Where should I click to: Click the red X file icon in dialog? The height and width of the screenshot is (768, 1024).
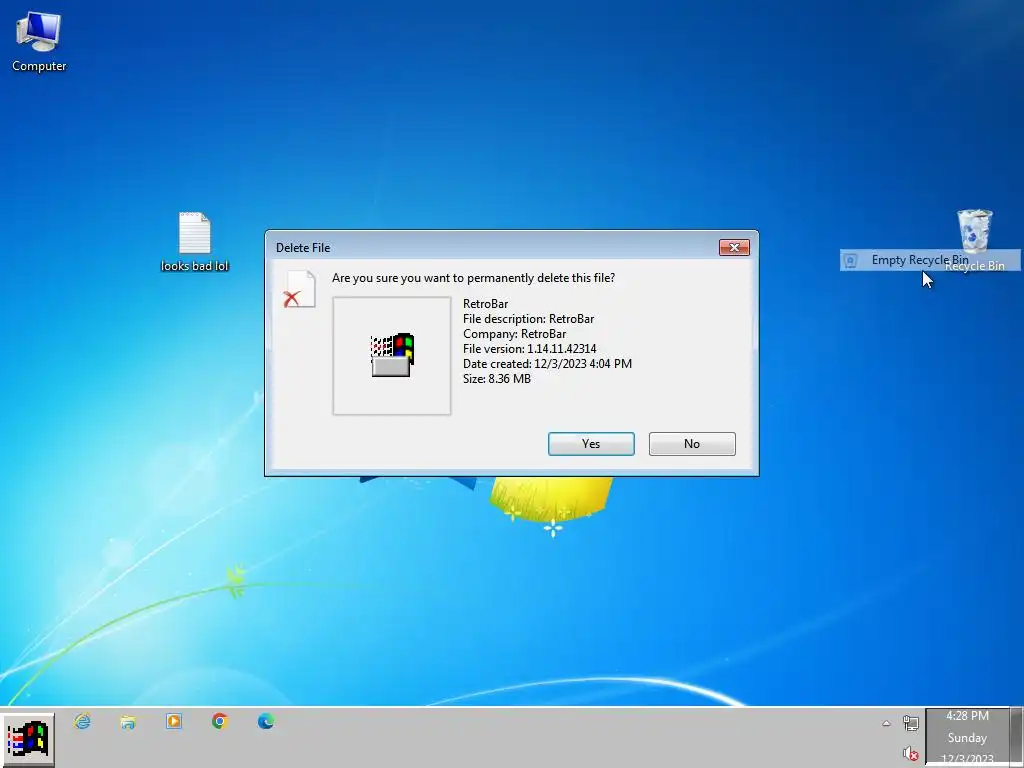(x=299, y=289)
